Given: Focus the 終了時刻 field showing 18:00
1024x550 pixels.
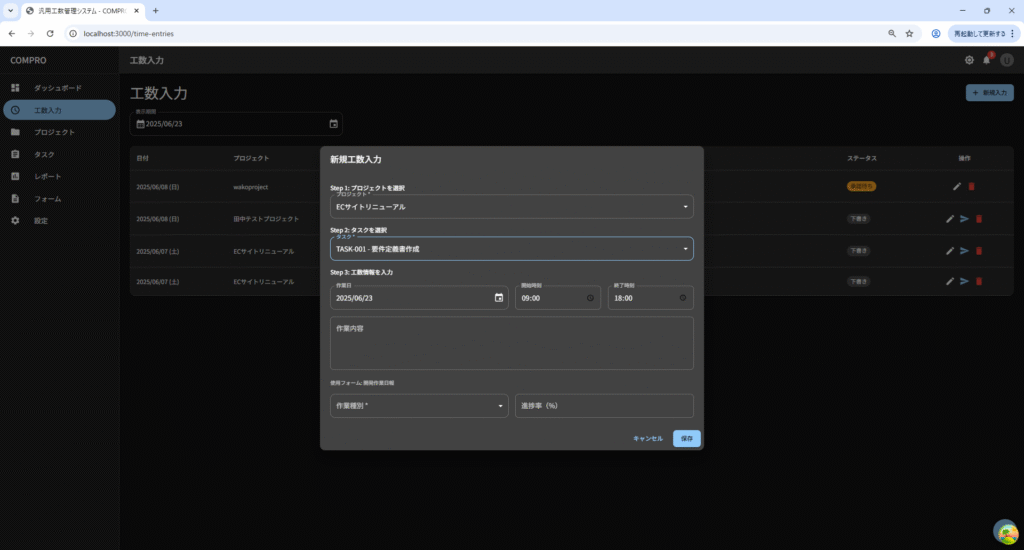Looking at the screenshot, I should click(650, 298).
